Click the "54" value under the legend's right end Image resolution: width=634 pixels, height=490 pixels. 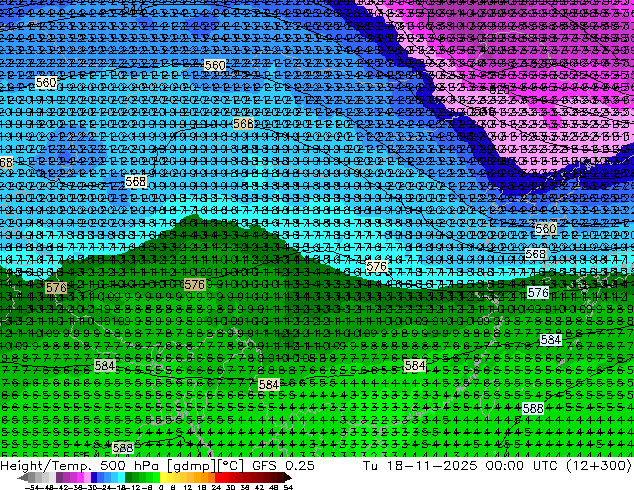288,487
